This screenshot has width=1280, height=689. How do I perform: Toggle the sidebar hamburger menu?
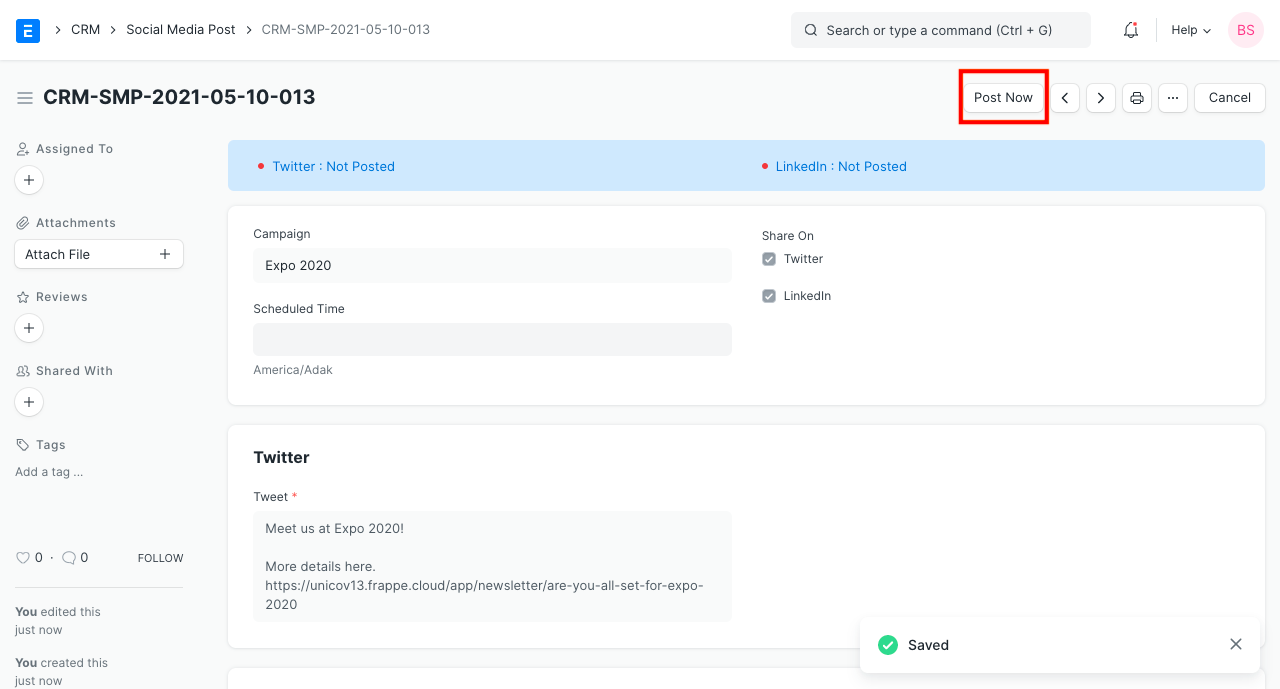tap(24, 98)
